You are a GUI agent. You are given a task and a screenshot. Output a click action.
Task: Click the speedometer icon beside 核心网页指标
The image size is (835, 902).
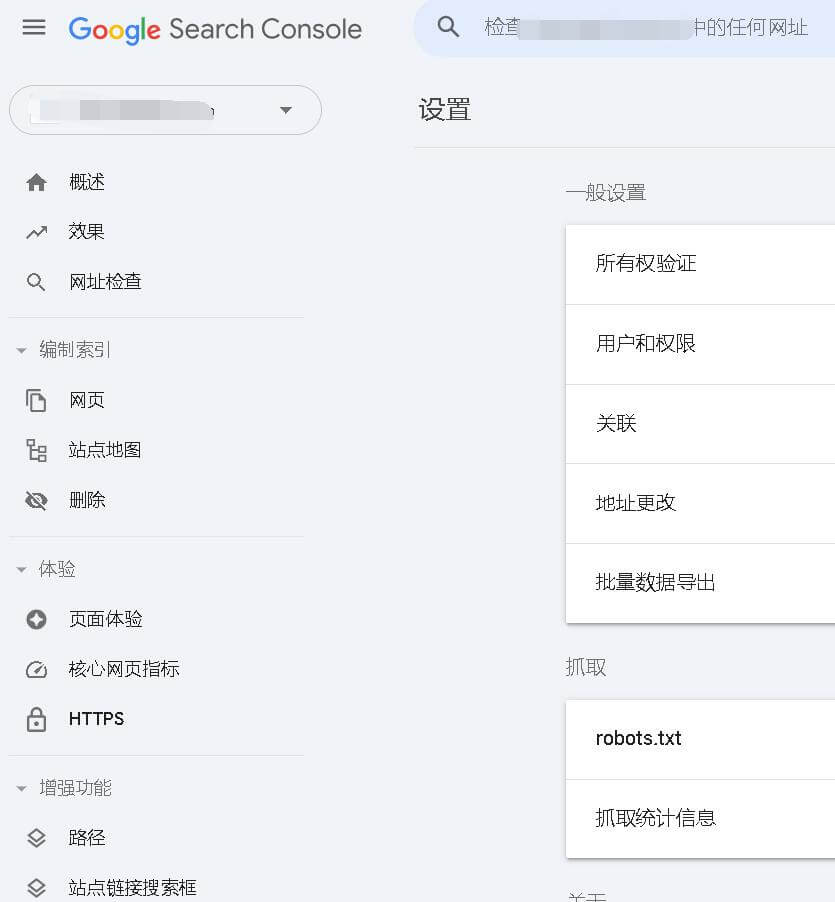36,669
